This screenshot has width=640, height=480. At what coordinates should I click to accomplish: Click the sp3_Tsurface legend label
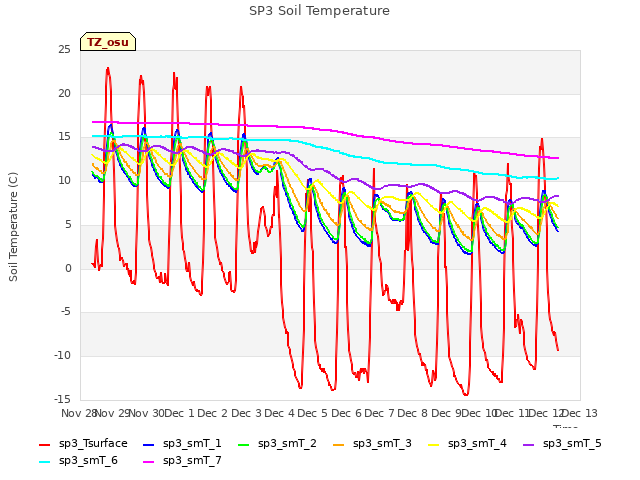93,444
